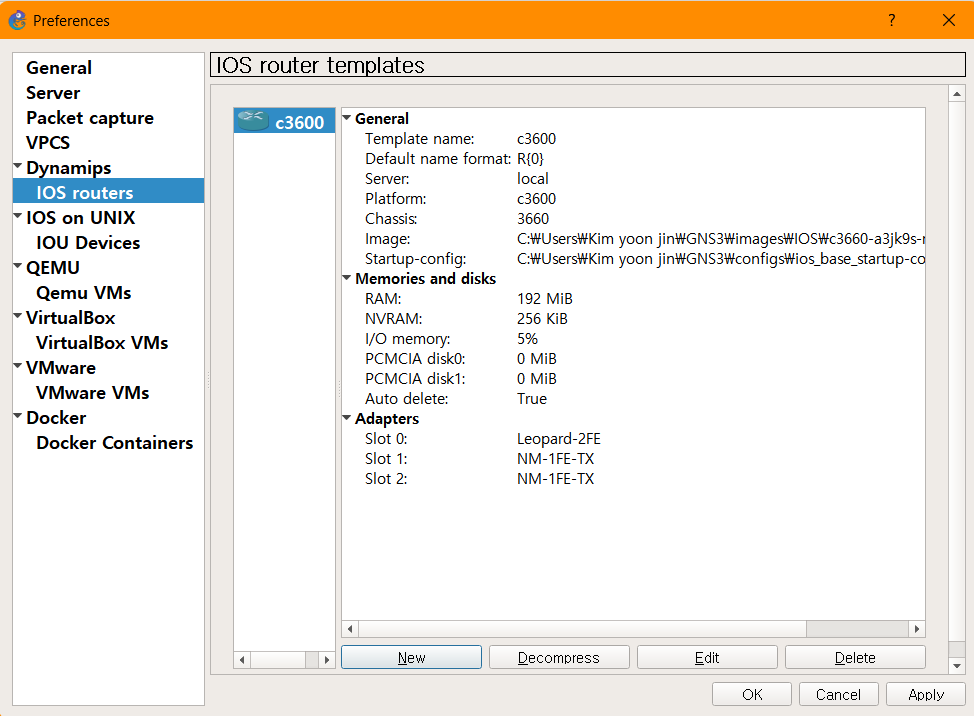Click Slot 0 adapter Leopard-2FE
Screen dimensions: 974x716
click(558, 439)
